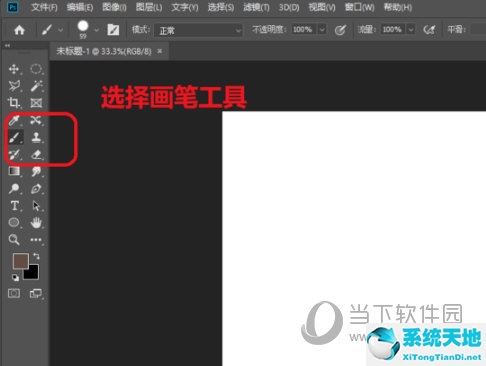
Task: Open brush tool preset dropdown arrow
Action: tap(60, 30)
